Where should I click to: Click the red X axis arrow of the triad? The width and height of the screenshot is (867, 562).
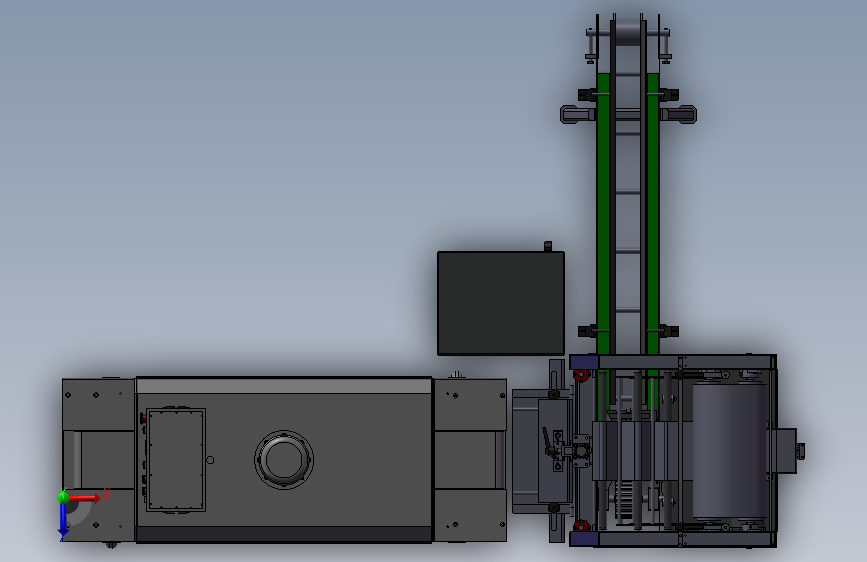(x=86, y=498)
